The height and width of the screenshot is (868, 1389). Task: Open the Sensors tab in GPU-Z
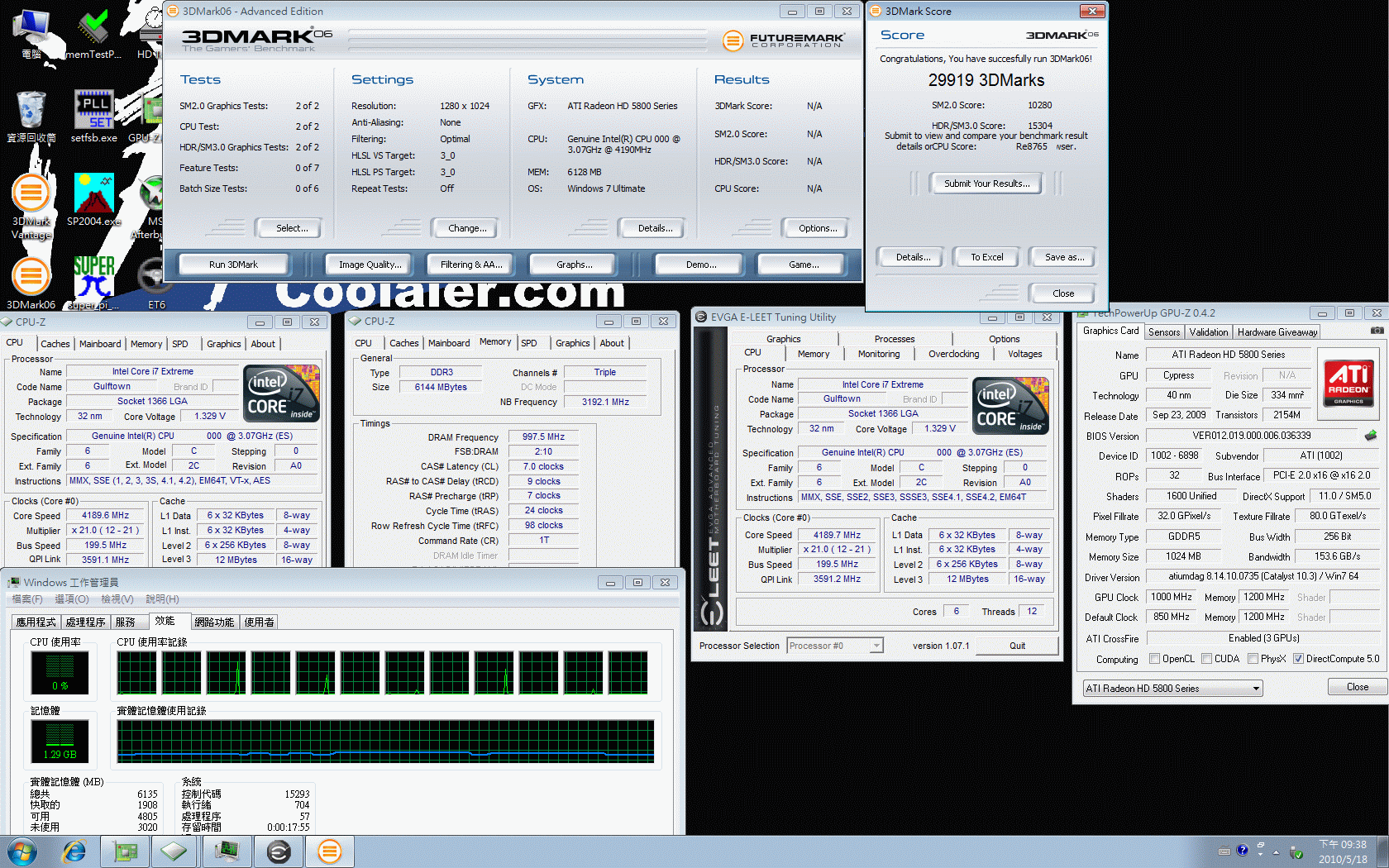tap(1164, 332)
